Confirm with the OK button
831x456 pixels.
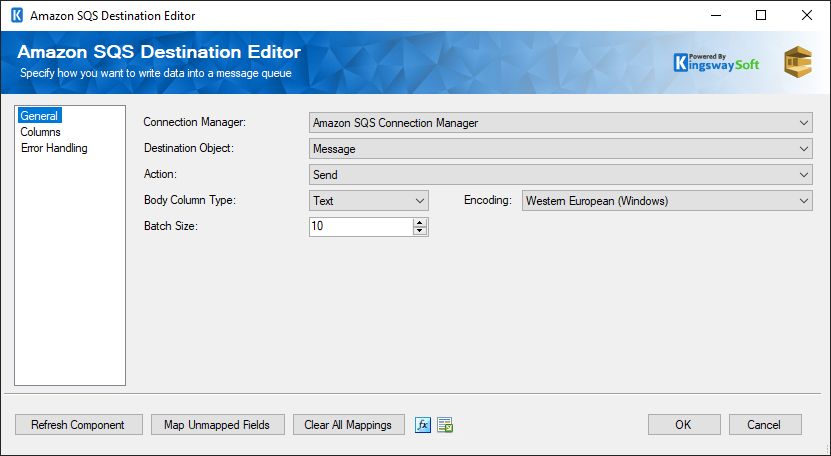684,425
